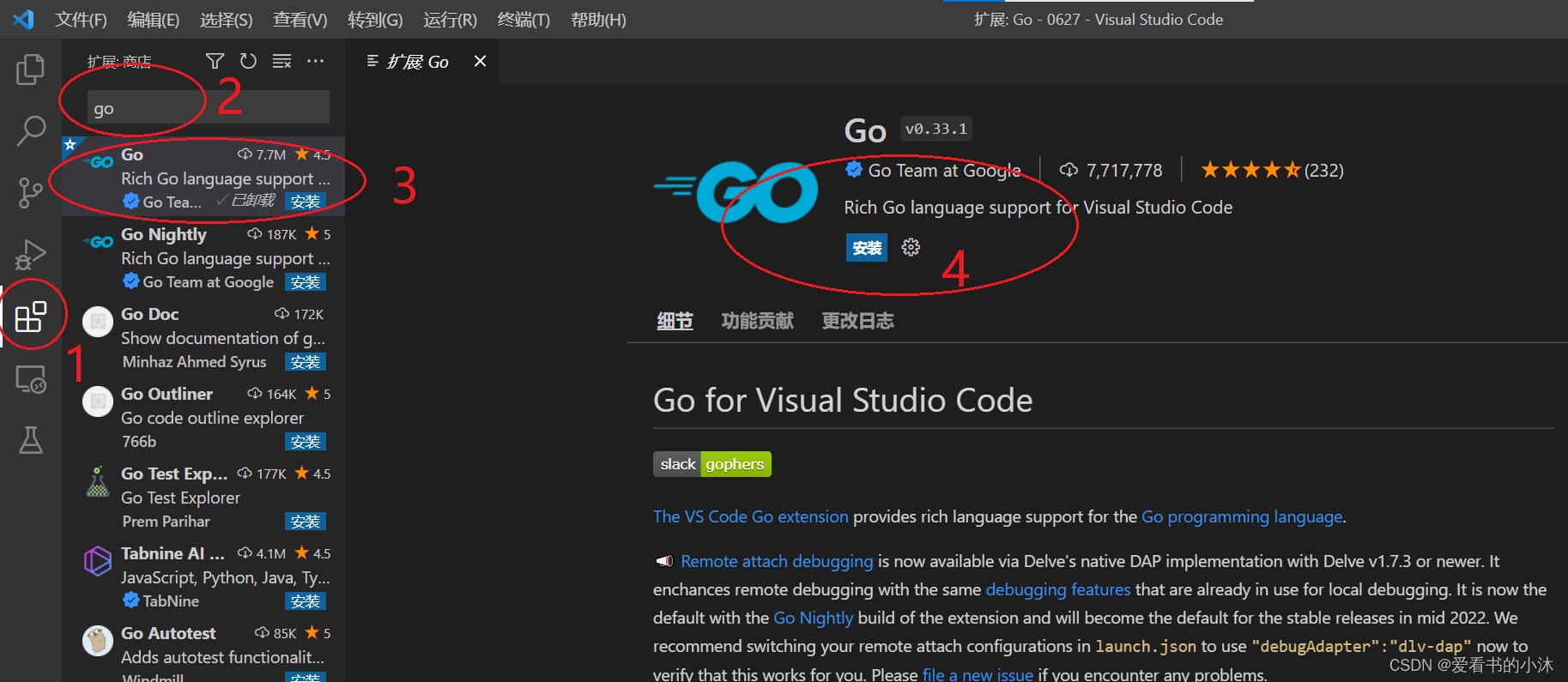Open the Go Nightly link in description
This screenshot has height=682, width=1568.
point(813,618)
